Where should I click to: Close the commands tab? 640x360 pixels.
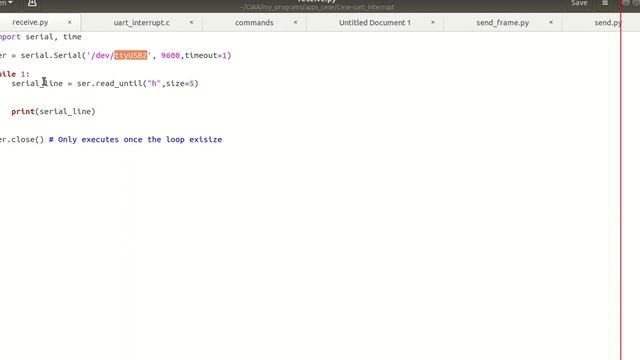coord(296,22)
